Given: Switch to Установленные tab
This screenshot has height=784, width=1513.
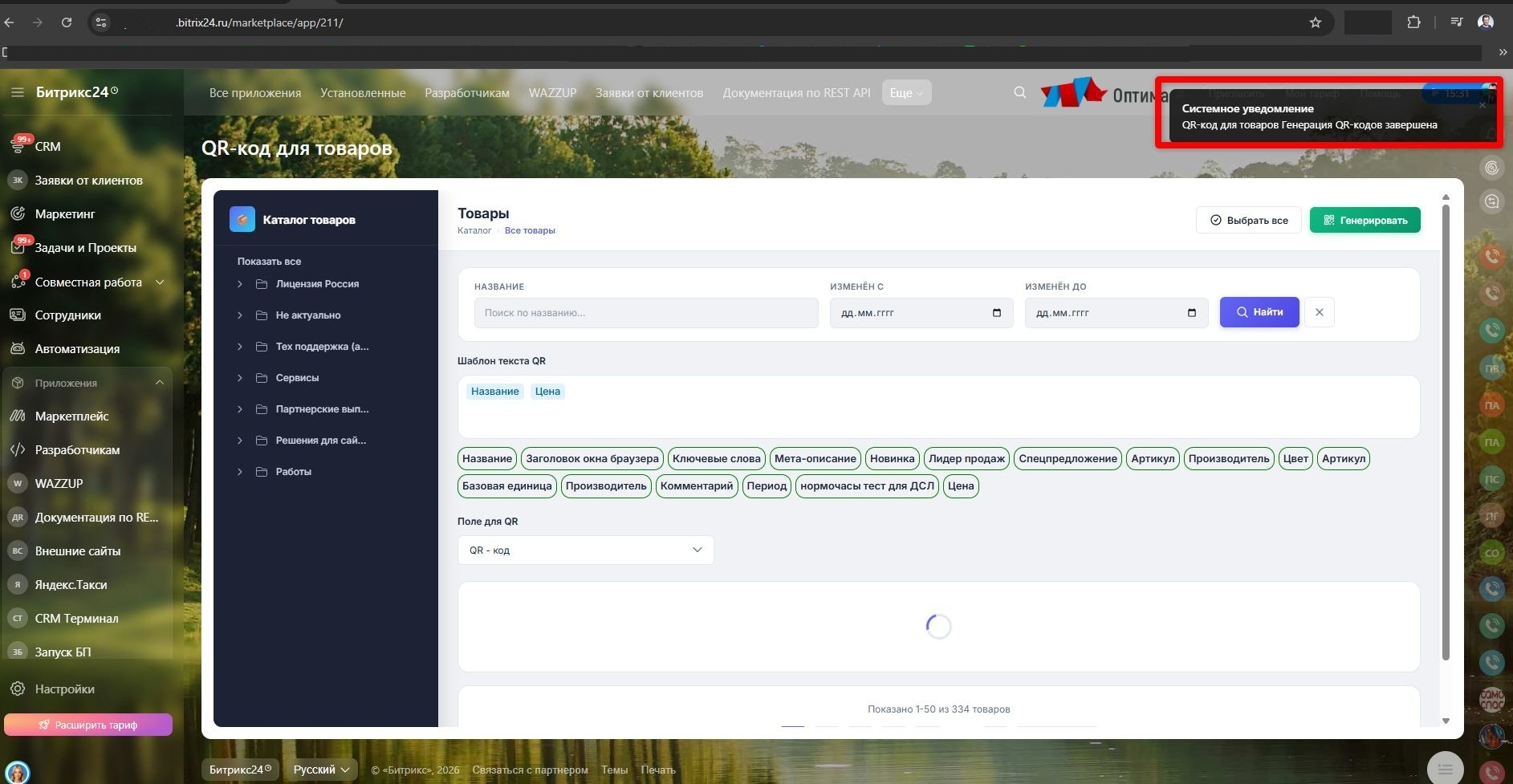Looking at the screenshot, I should (363, 93).
